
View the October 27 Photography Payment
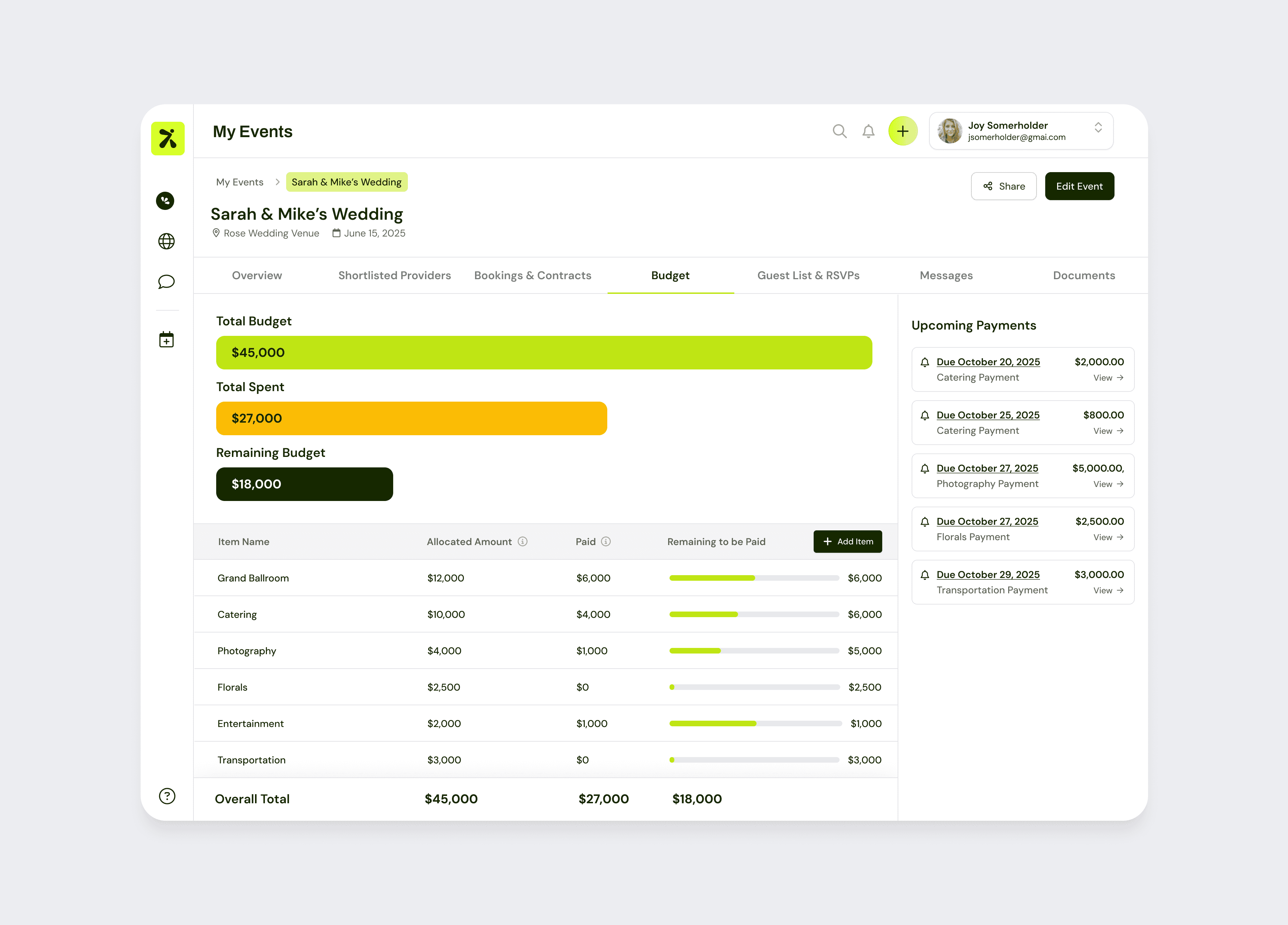click(1107, 484)
